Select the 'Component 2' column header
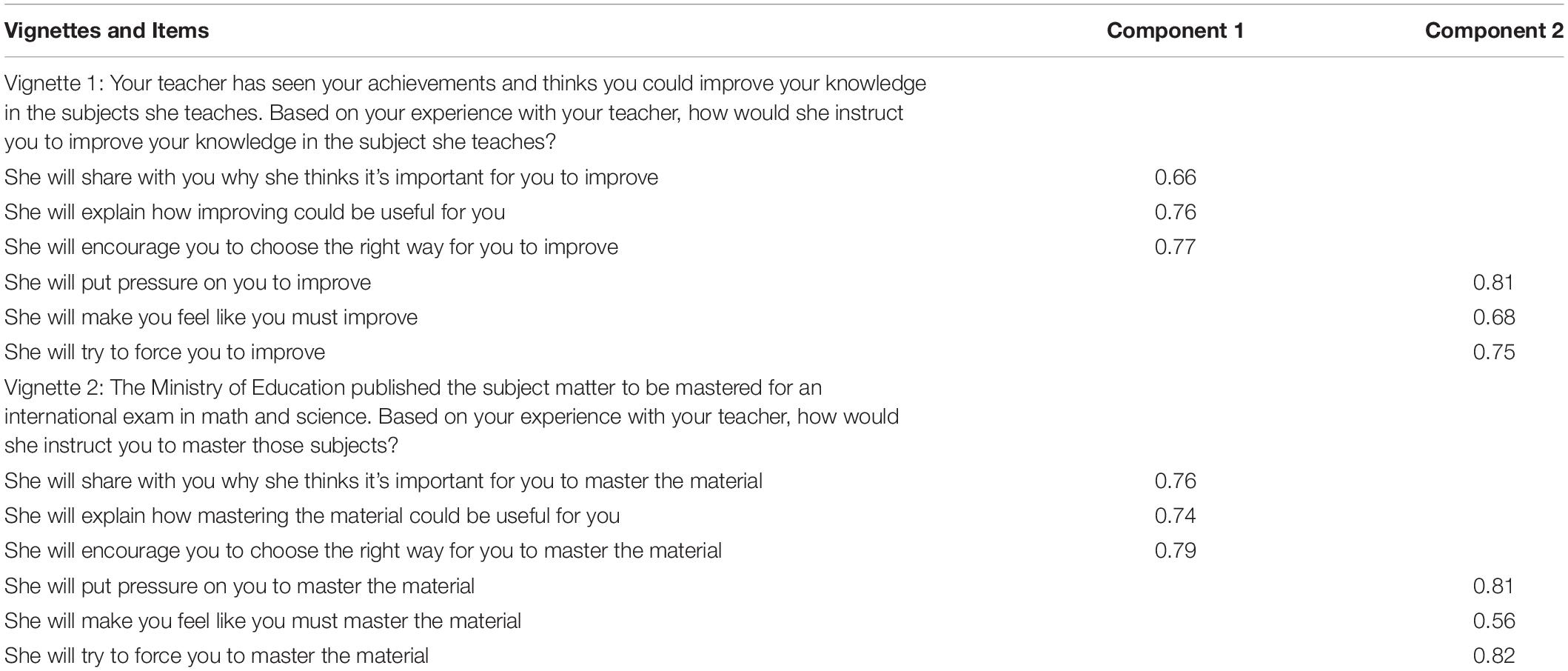1568x671 pixels. pos(1494,30)
